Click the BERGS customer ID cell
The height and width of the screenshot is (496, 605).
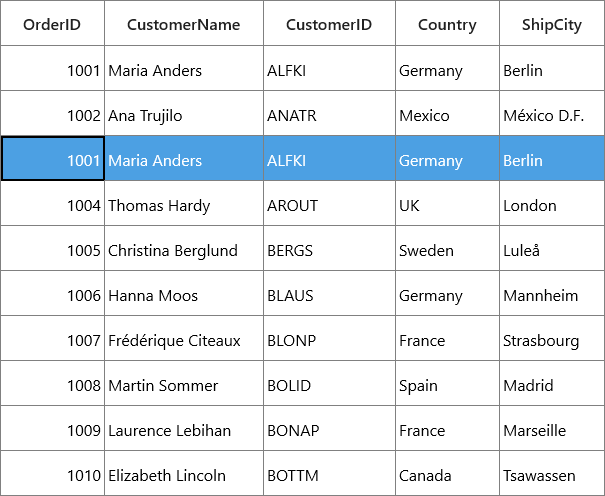330,248
